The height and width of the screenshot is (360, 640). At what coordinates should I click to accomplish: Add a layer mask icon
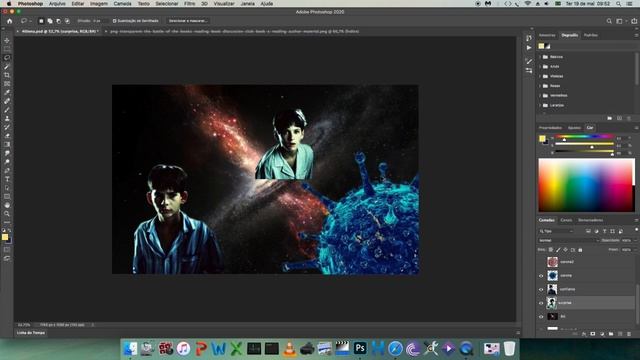tap(593, 334)
